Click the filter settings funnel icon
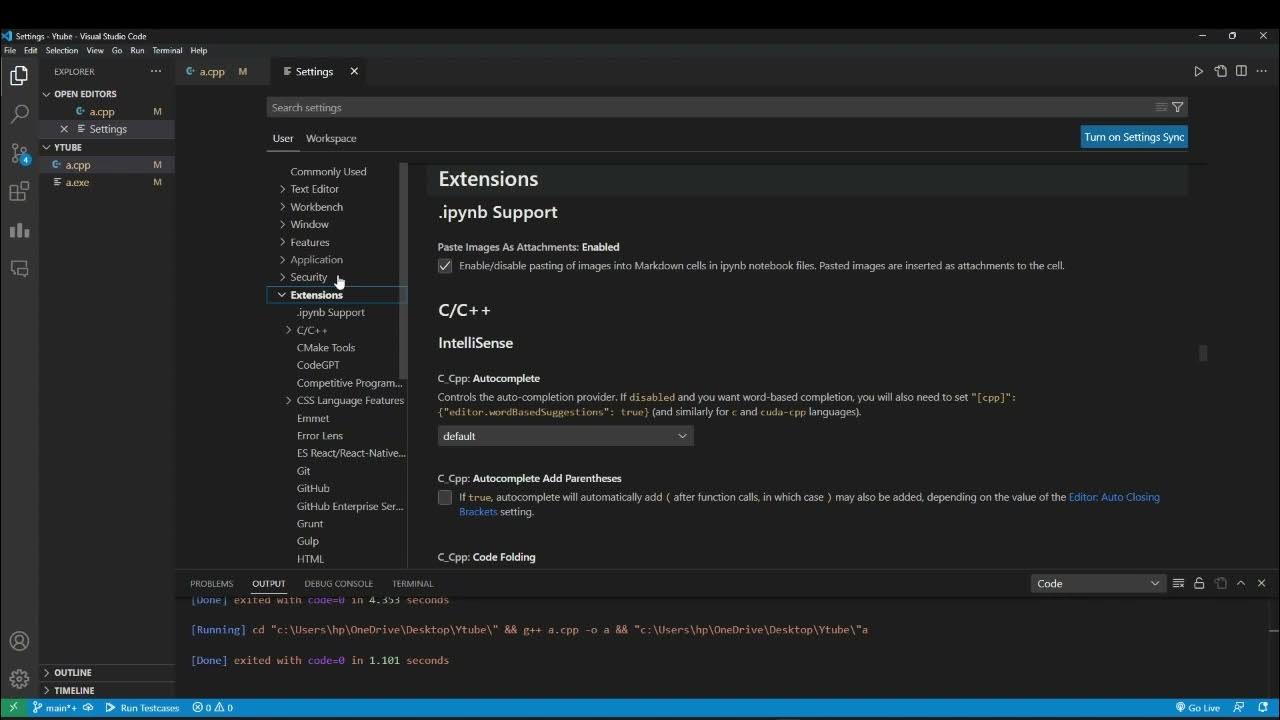 [x=1177, y=107]
